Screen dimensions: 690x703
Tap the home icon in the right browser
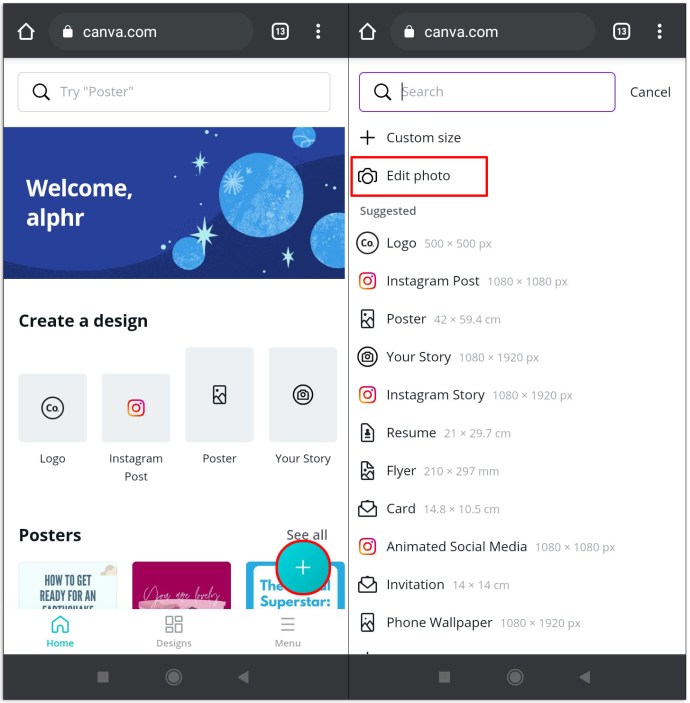[x=367, y=32]
